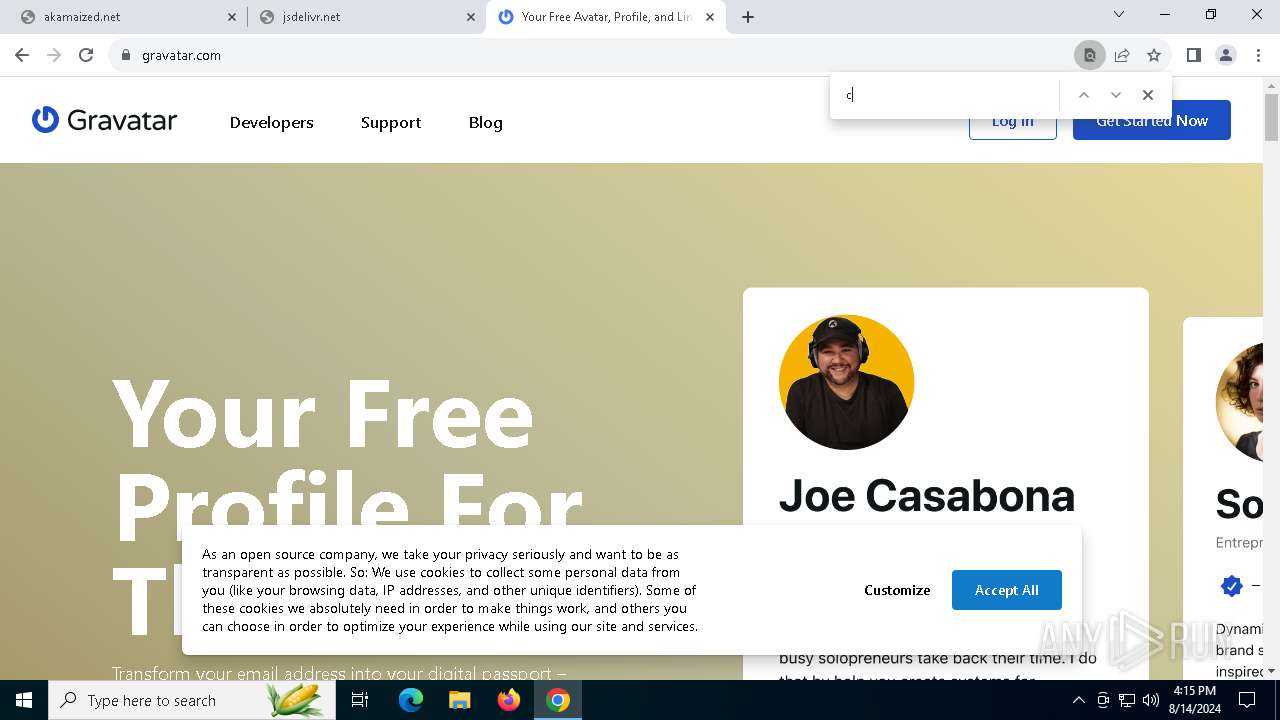Open the Chrome three-dot menu
The width and height of the screenshot is (1280, 720).
[x=1258, y=55]
